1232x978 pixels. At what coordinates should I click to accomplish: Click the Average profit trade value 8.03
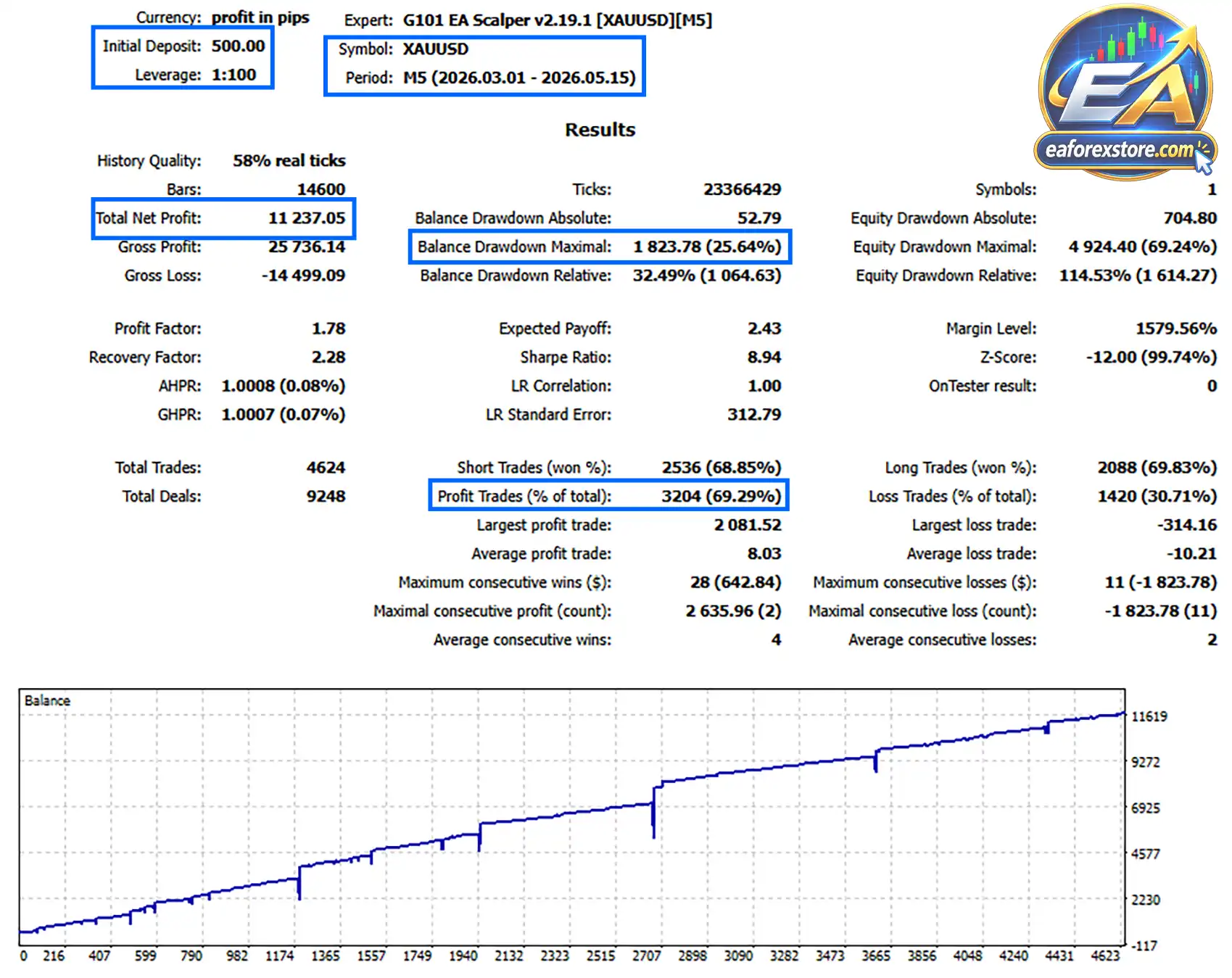(764, 554)
